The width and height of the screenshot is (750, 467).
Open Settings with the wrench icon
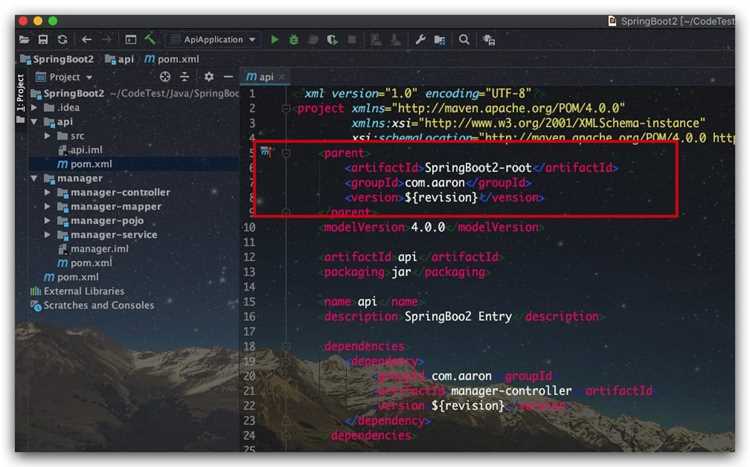[x=420, y=40]
